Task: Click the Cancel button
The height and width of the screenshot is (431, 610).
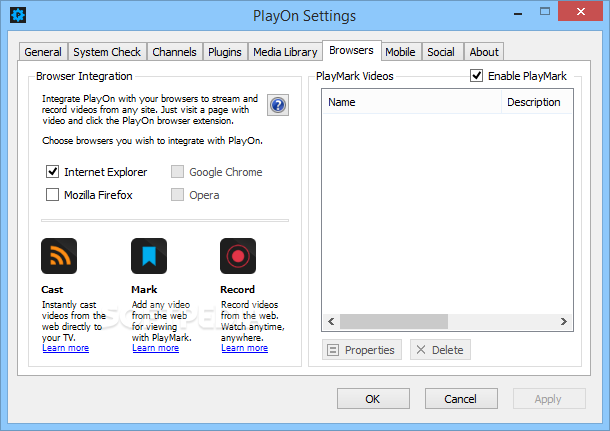Action: coord(461,399)
